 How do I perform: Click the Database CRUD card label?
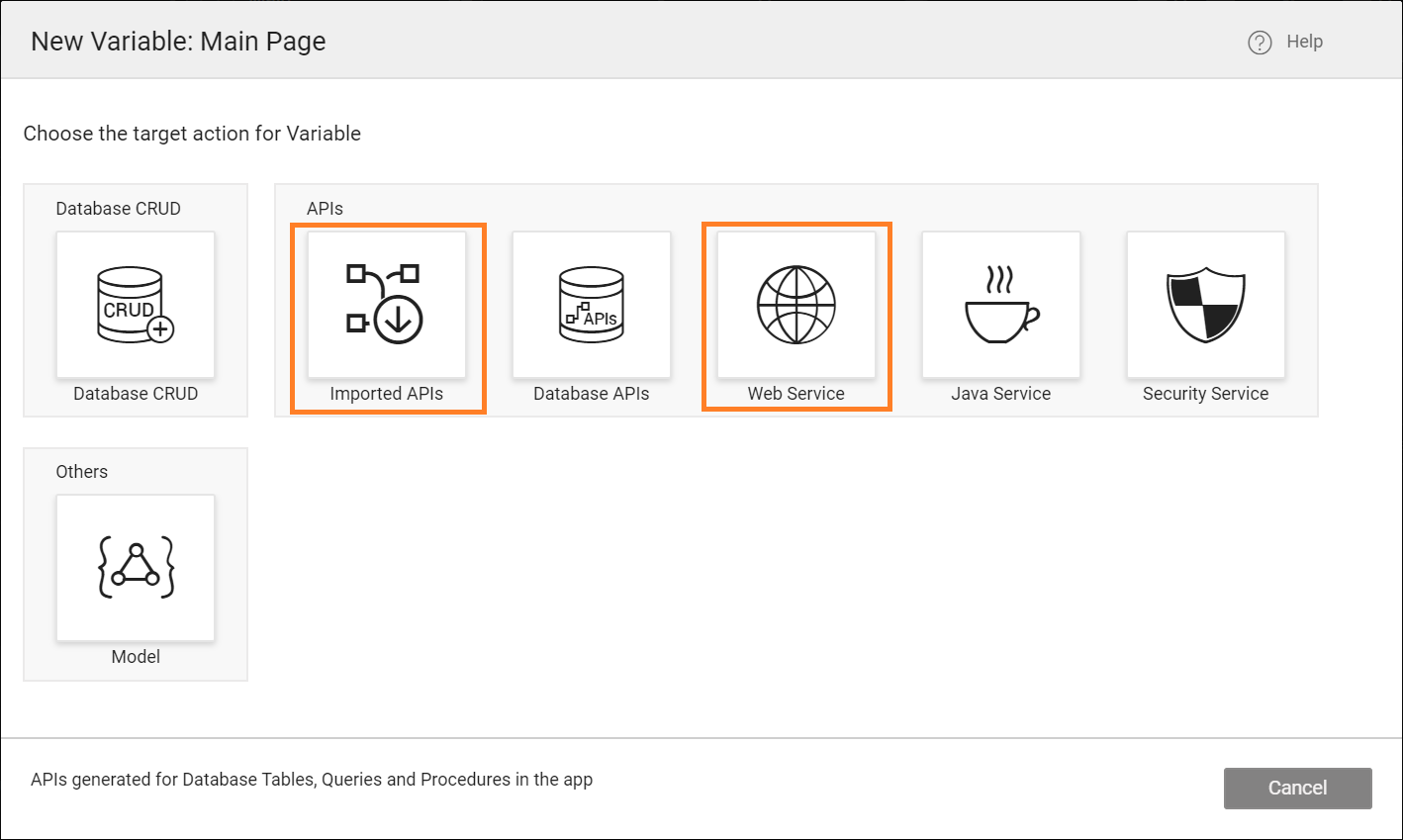135,393
